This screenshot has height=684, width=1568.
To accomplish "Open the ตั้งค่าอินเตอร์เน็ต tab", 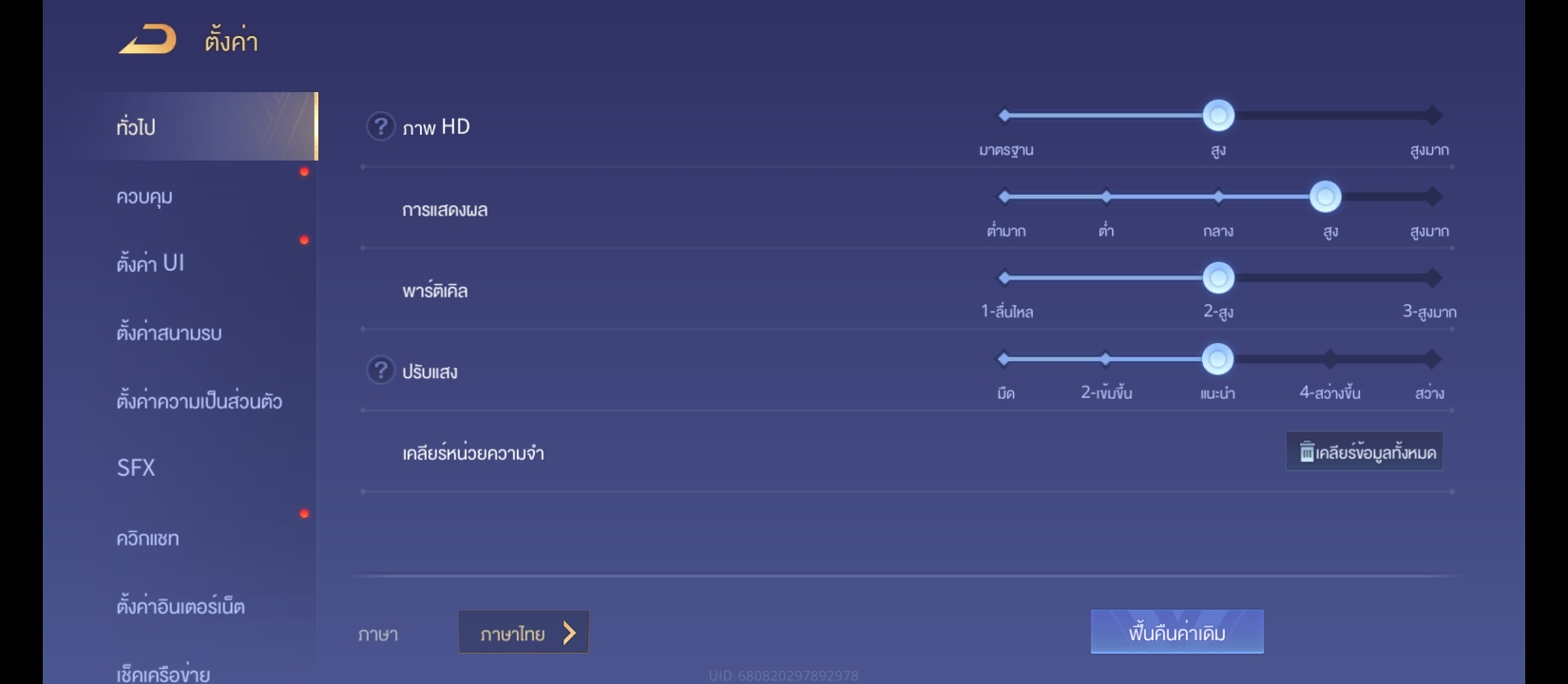I will click(181, 606).
